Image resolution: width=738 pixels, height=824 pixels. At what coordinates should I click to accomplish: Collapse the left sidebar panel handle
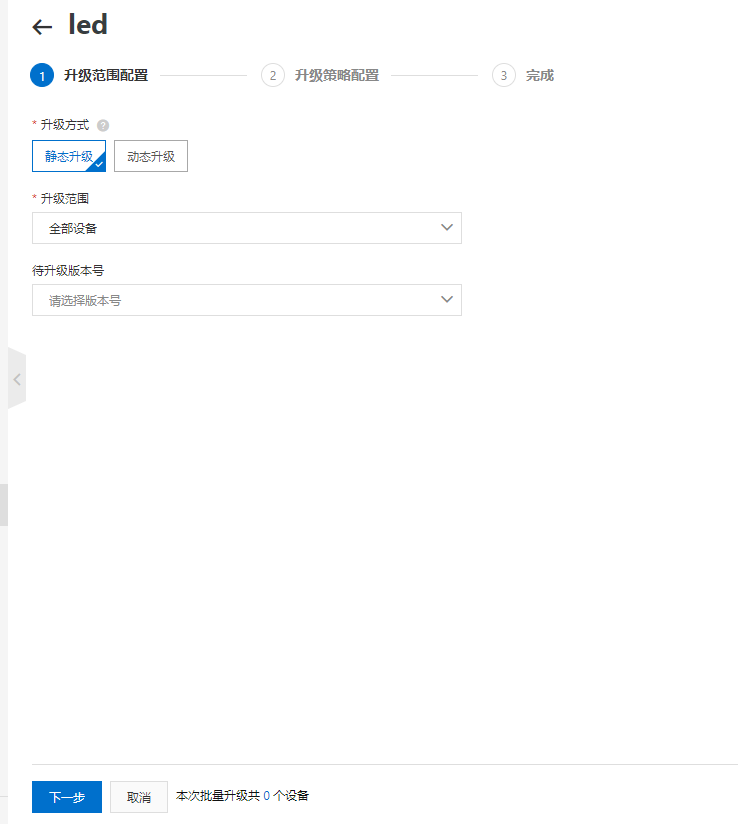(x=17, y=378)
